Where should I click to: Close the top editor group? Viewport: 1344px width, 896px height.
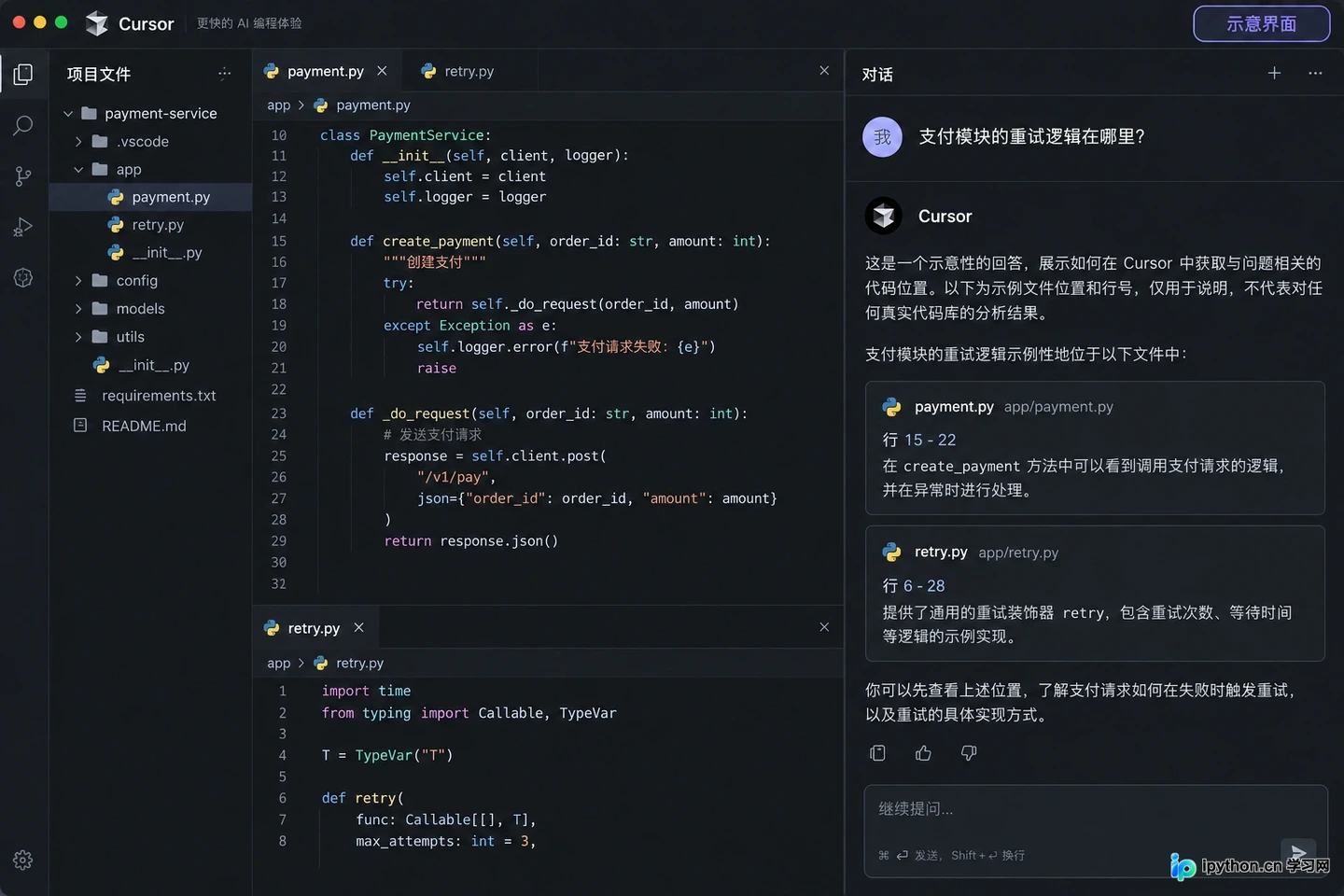pos(824,71)
